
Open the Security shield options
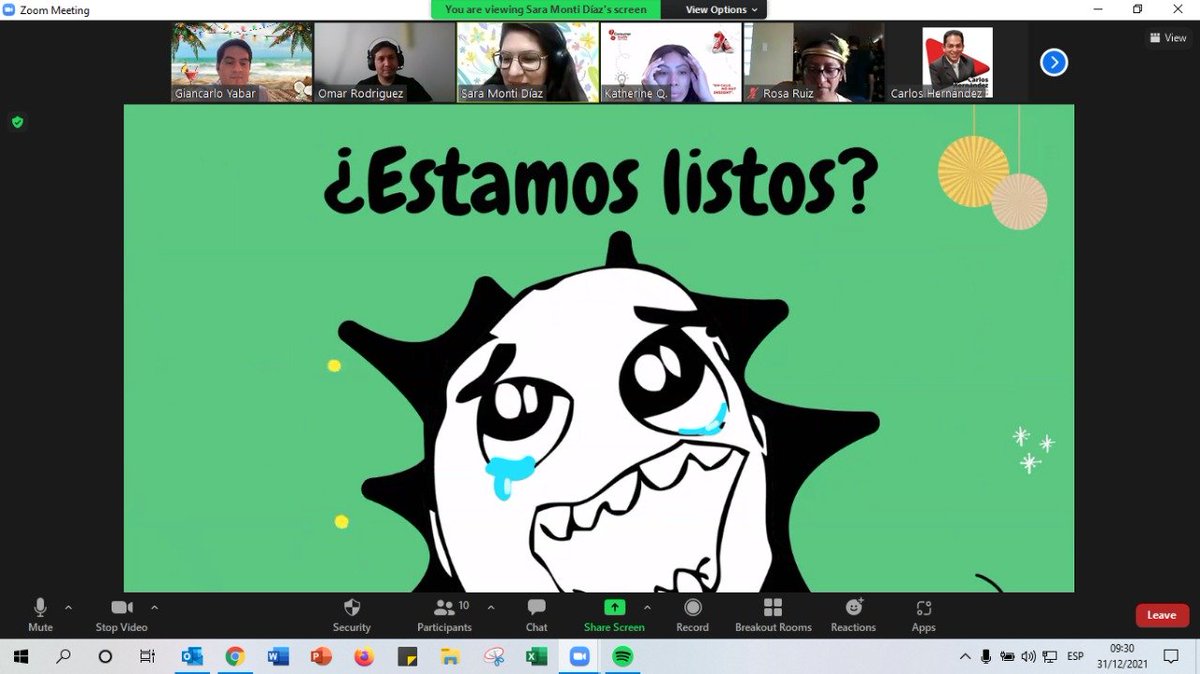coord(351,614)
